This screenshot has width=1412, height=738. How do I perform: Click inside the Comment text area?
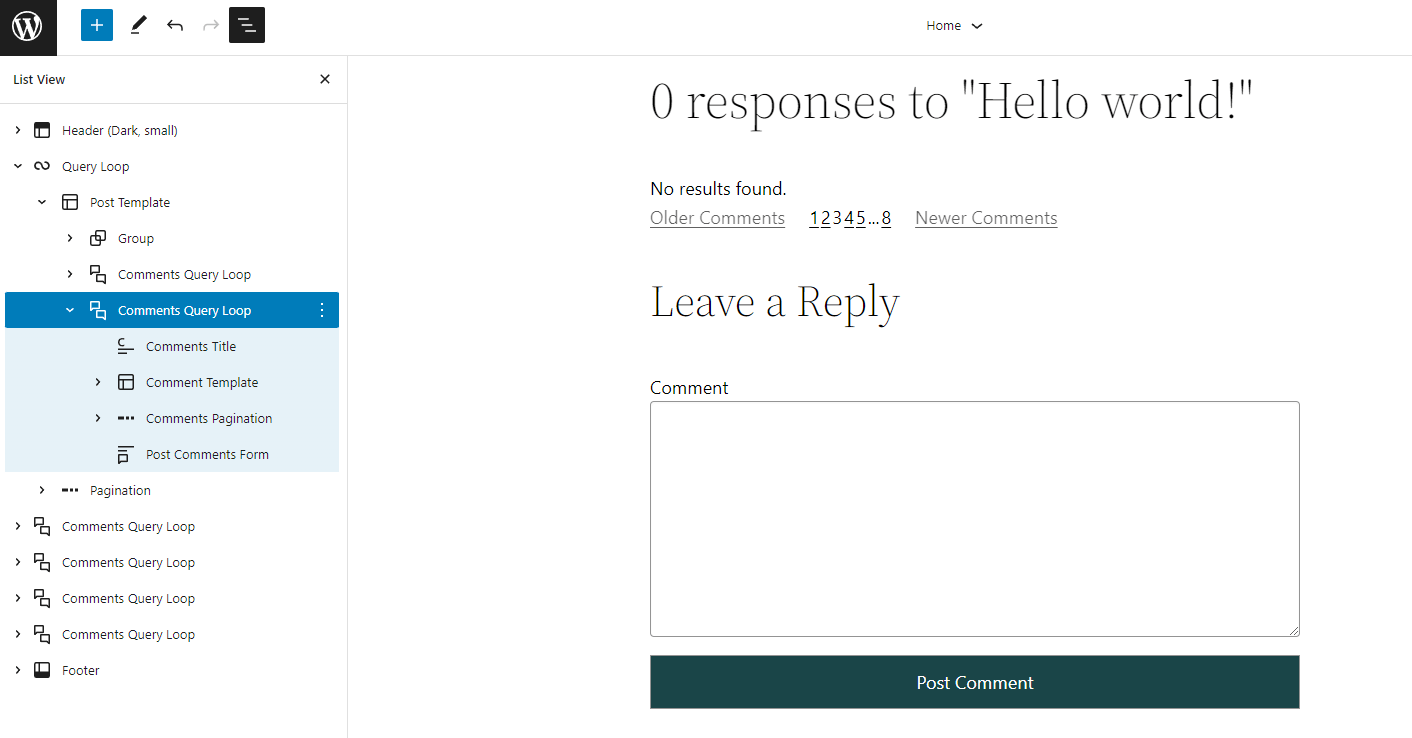coord(975,519)
